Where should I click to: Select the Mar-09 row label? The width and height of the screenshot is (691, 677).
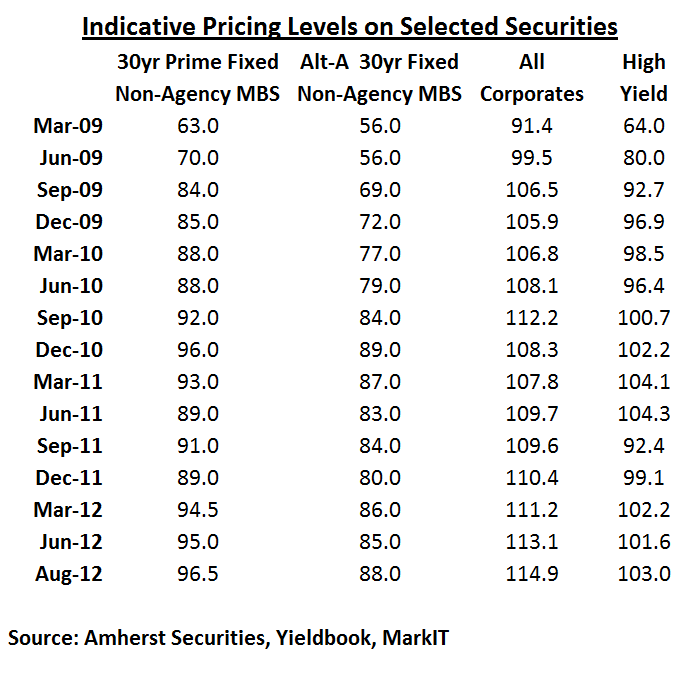68,126
